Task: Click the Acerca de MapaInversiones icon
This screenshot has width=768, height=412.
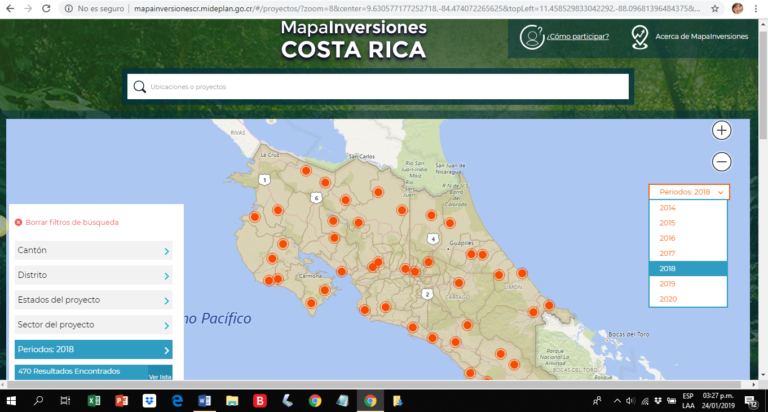Action: coord(640,36)
